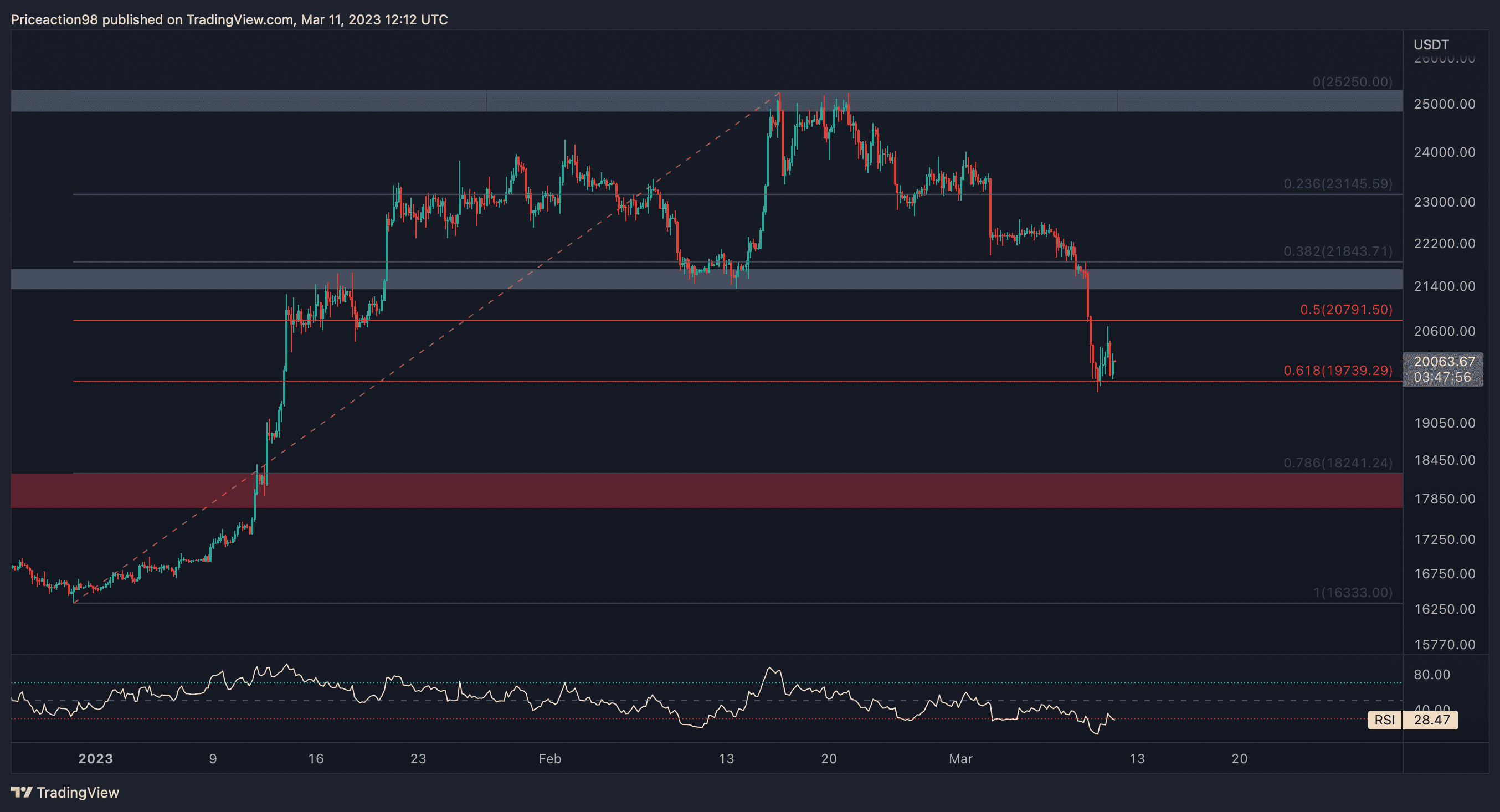Click the current price tag 20063.67
Screen dimensions: 1500x812
pos(1445,362)
